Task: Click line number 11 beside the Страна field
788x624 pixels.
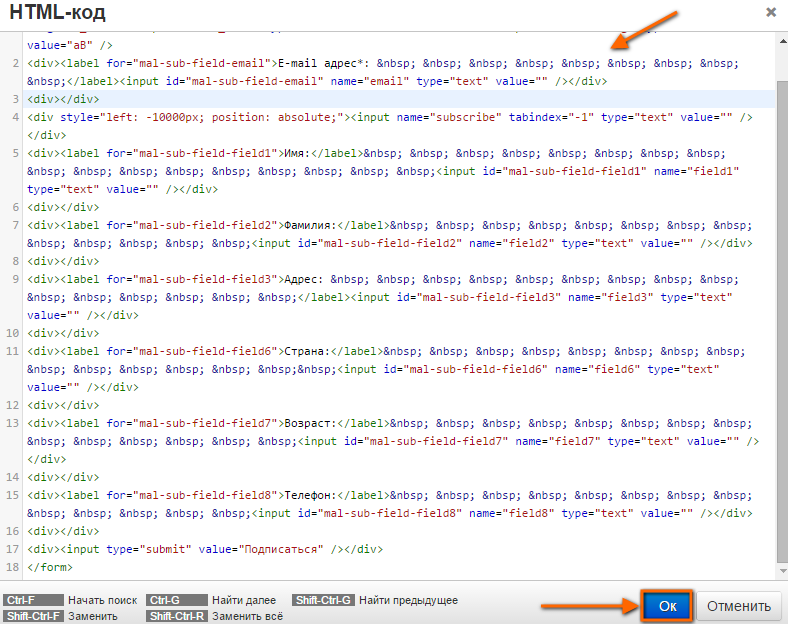Action: click(12, 352)
